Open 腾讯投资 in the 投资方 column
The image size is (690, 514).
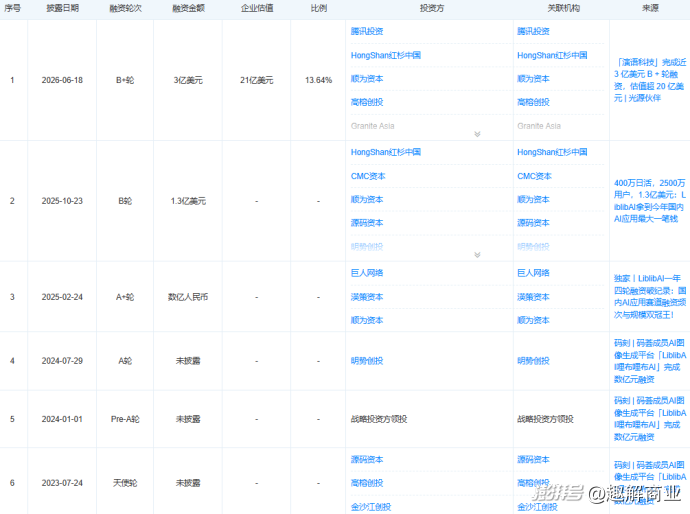(x=367, y=31)
